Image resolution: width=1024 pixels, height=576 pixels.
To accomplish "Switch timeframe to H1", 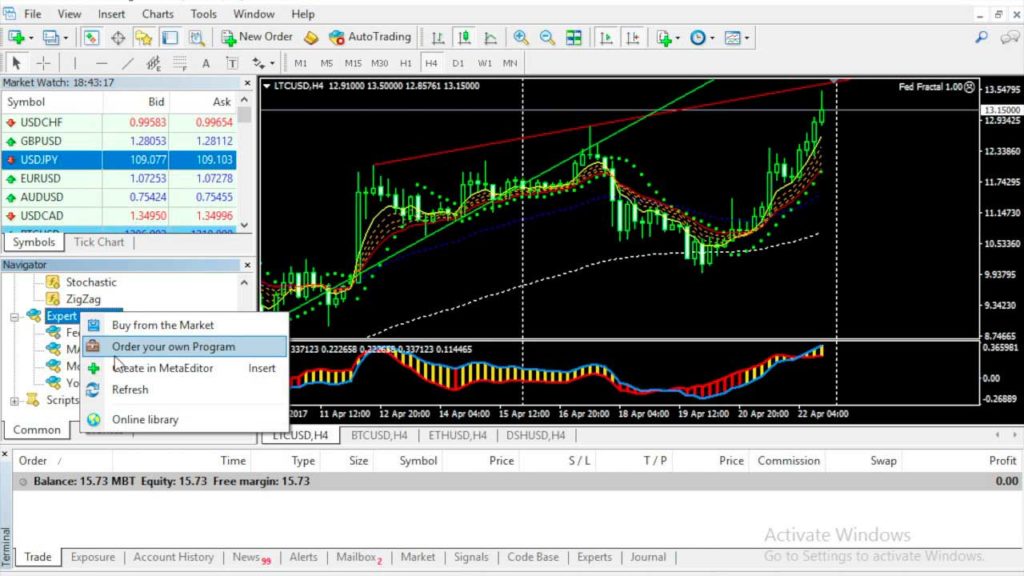I will (x=405, y=62).
